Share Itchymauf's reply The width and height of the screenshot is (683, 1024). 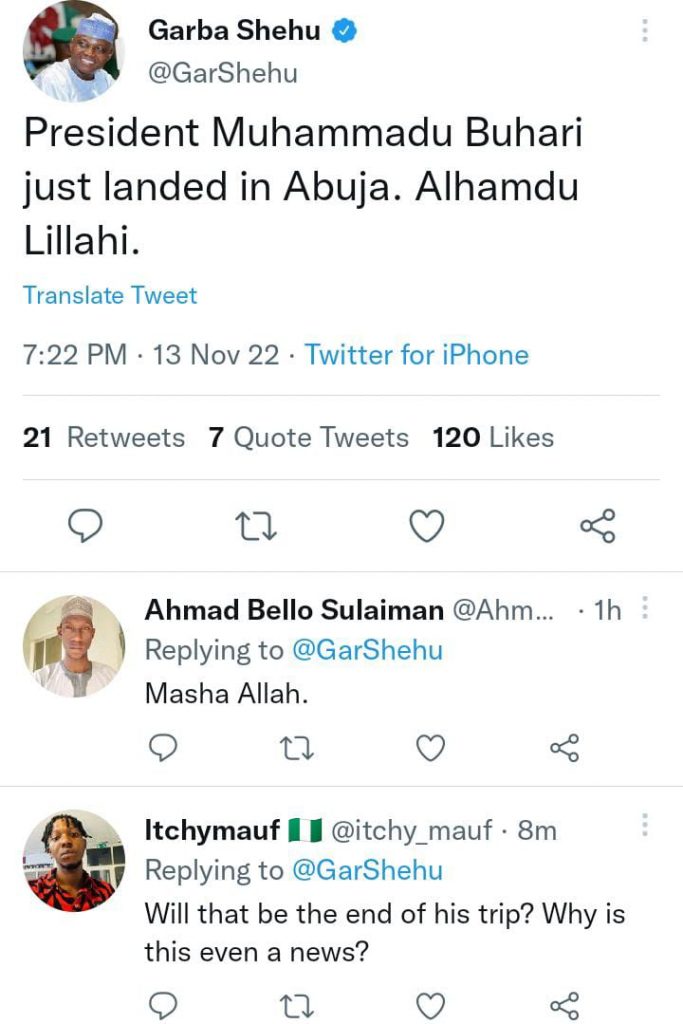click(564, 1004)
